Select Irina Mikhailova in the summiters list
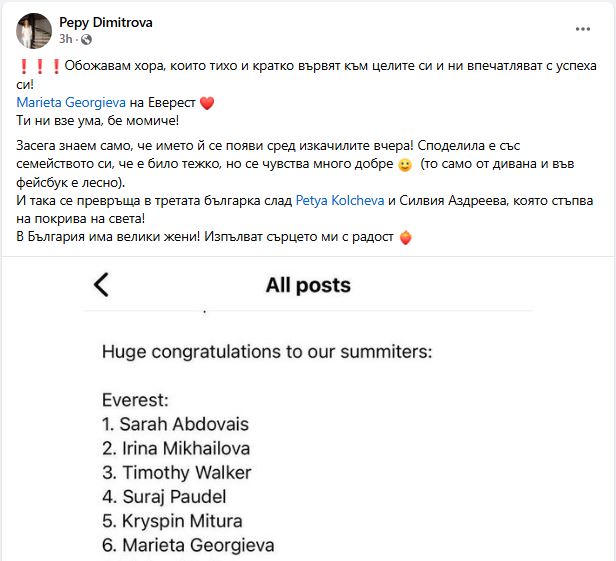 click(176, 448)
